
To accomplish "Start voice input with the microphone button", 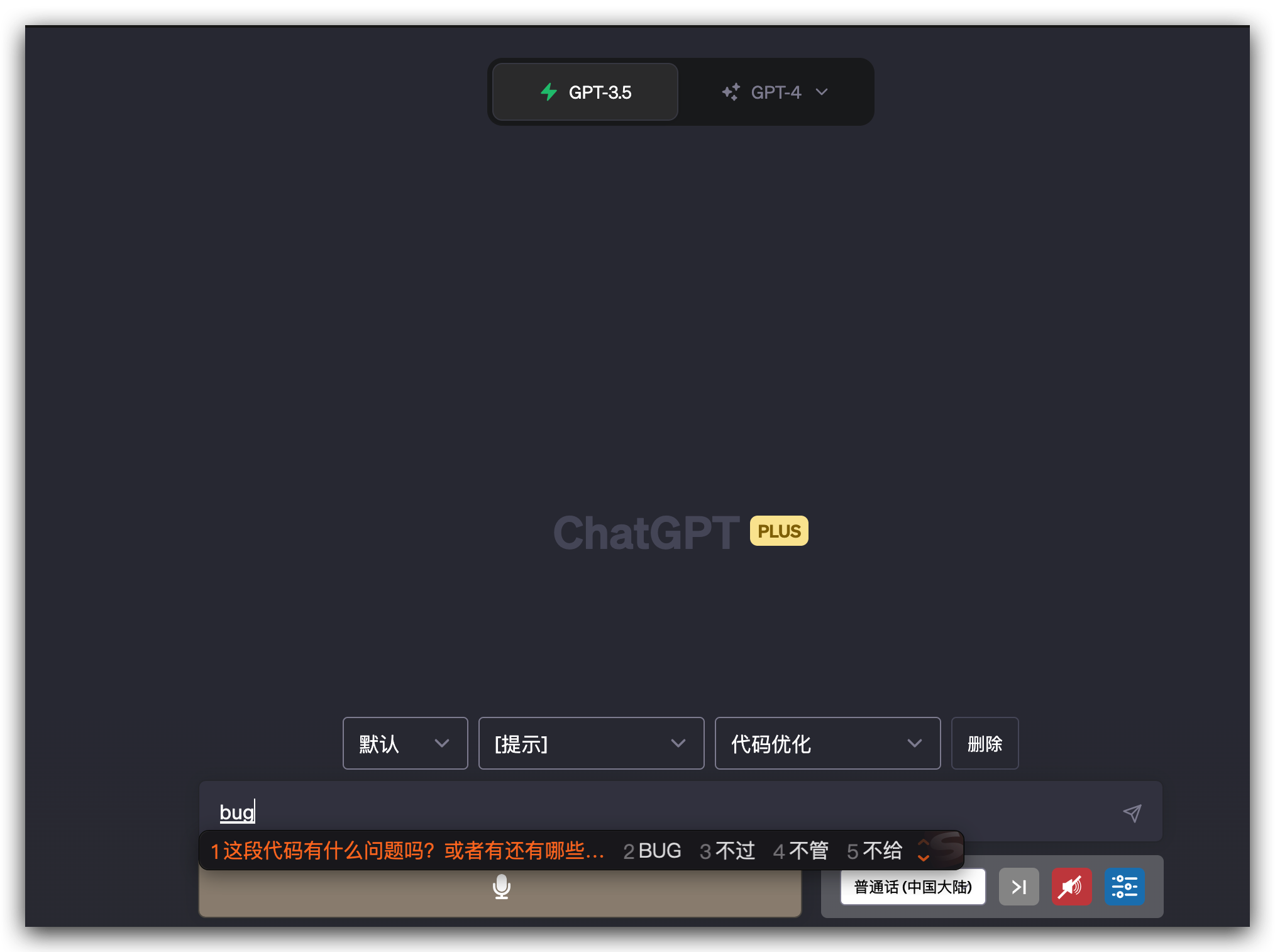I will (500, 887).
